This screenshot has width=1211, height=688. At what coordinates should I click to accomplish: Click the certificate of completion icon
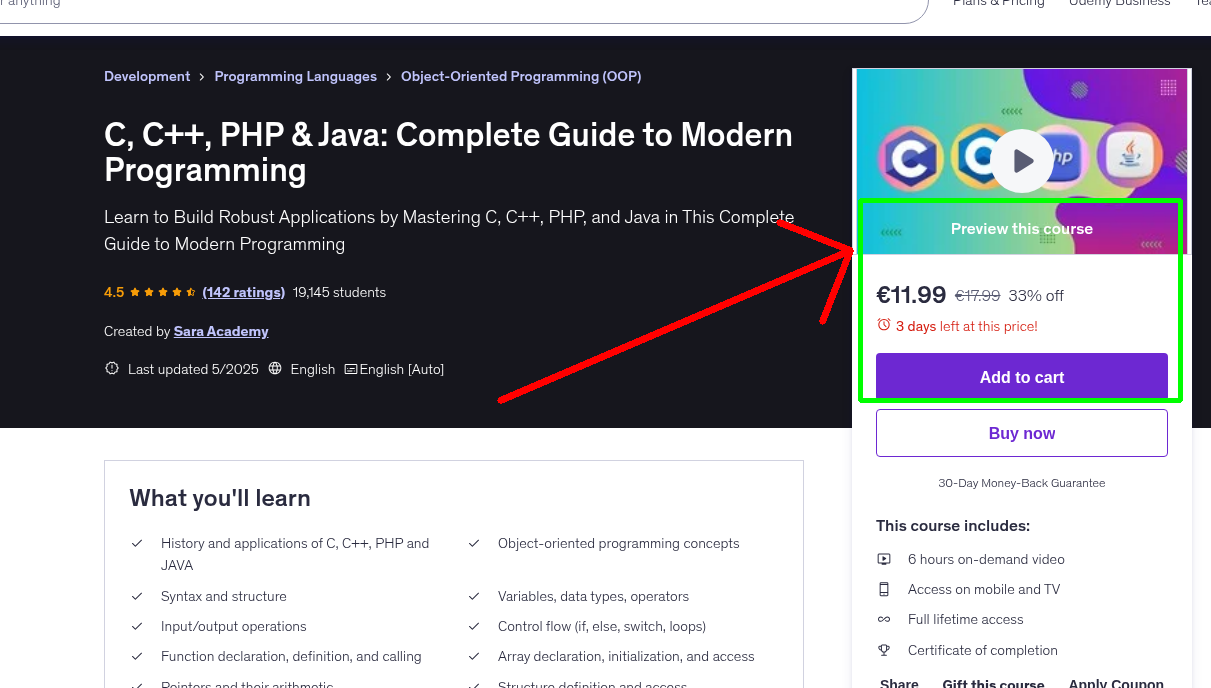884,650
